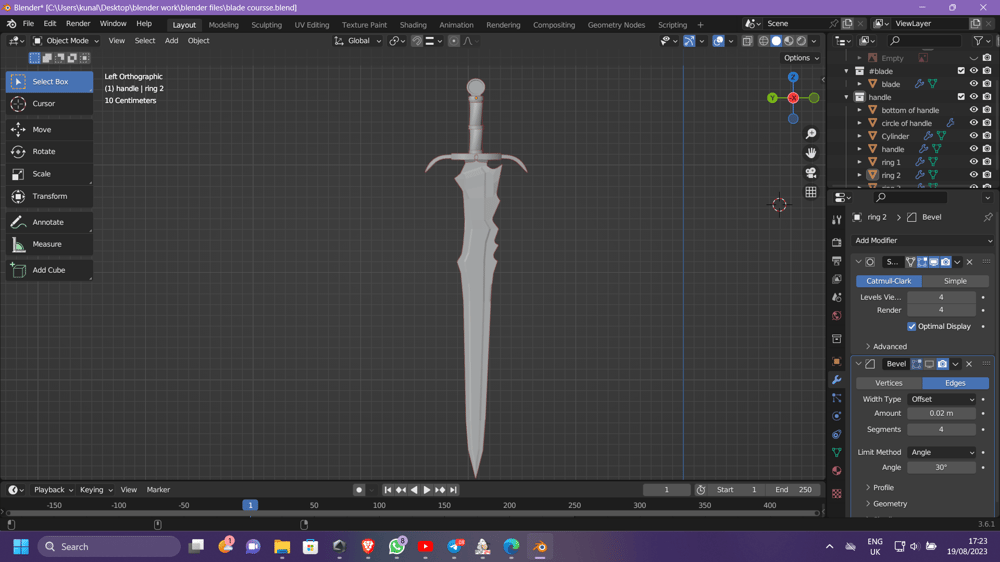Screen dimensions: 1000x562
Task: Disable ring 1 in renders camera icon
Action: coord(987,162)
